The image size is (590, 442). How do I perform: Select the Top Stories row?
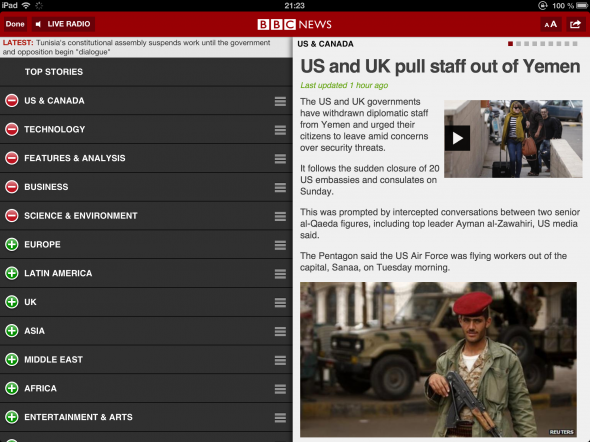point(146,72)
